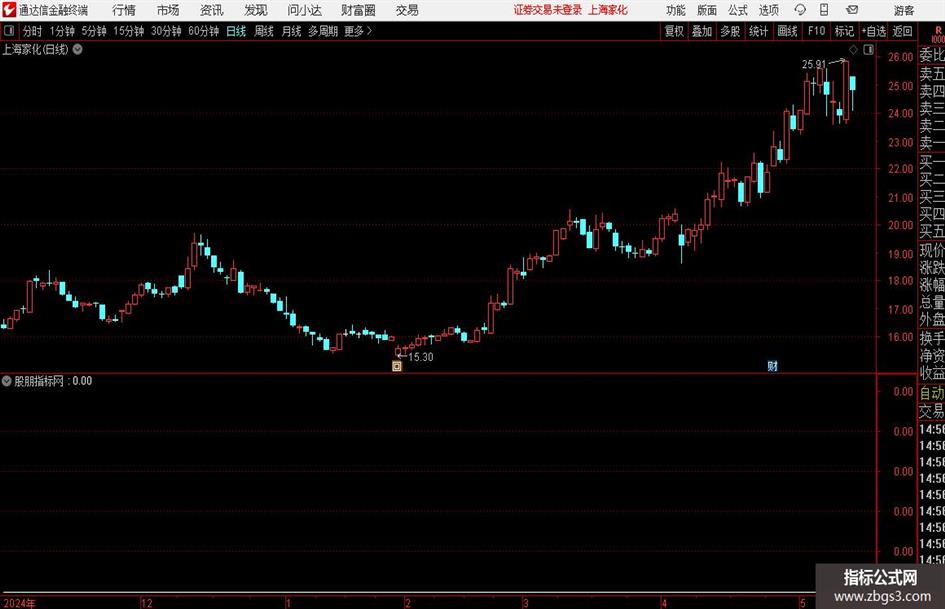Click the 标记 mark toolbar button
Viewport: 945px width, 609px height.
click(844, 31)
